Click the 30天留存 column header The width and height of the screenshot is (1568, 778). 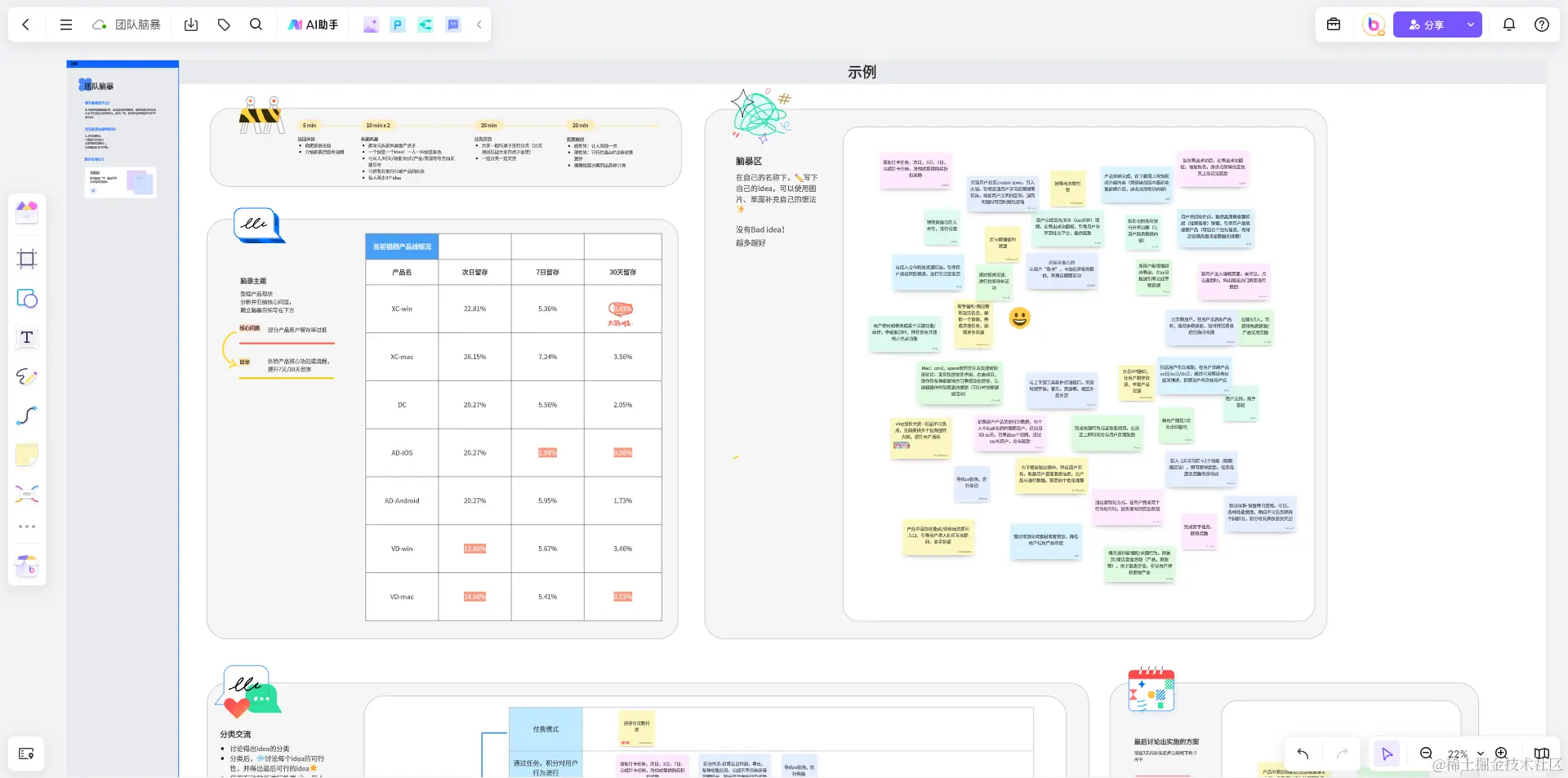click(623, 272)
